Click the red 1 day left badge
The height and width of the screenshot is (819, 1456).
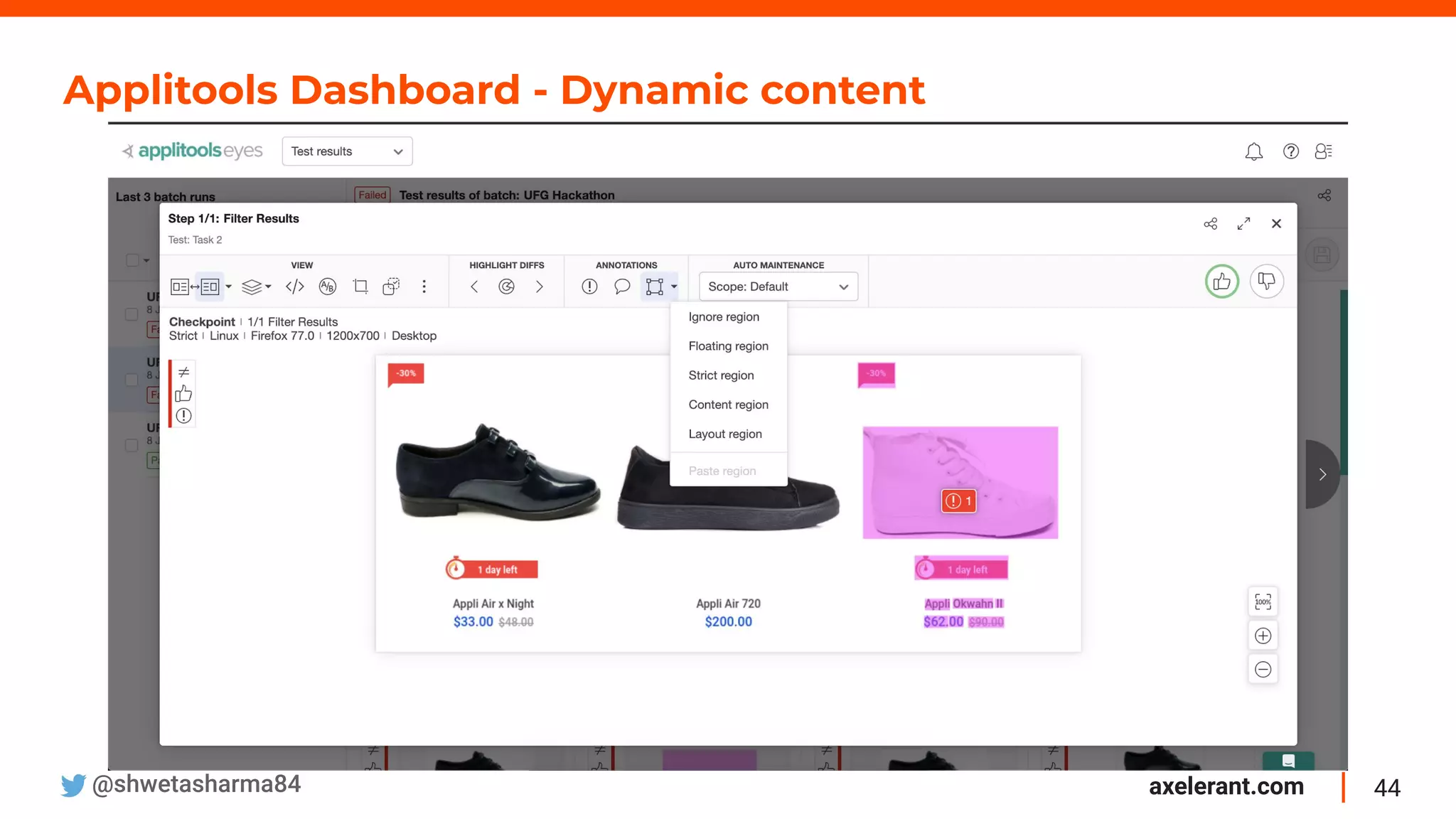pyautogui.click(x=491, y=569)
